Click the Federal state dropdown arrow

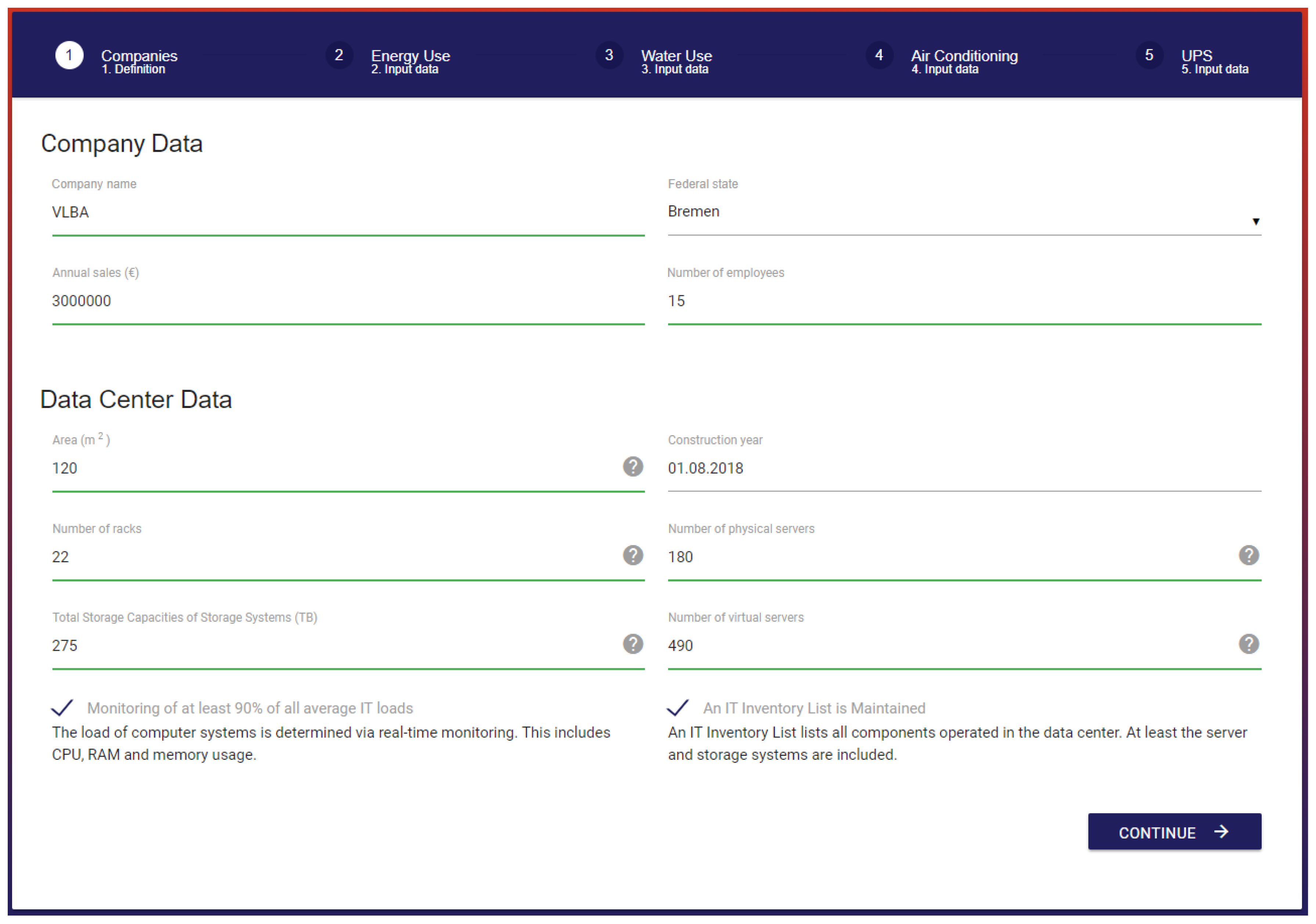(x=1255, y=221)
